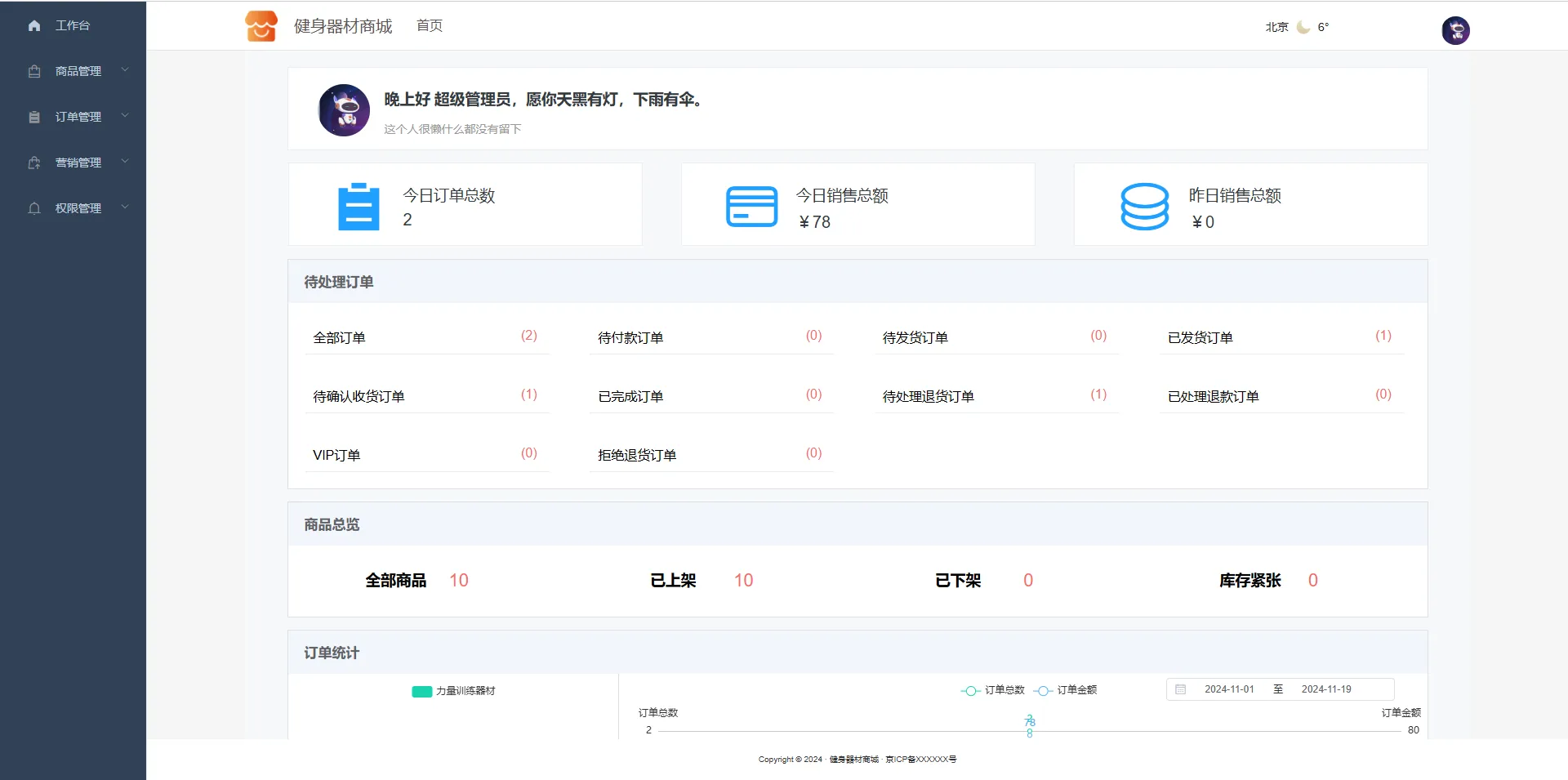The width and height of the screenshot is (1568, 780).
Task: Click the orange shop logo icon
Action: pos(261,26)
